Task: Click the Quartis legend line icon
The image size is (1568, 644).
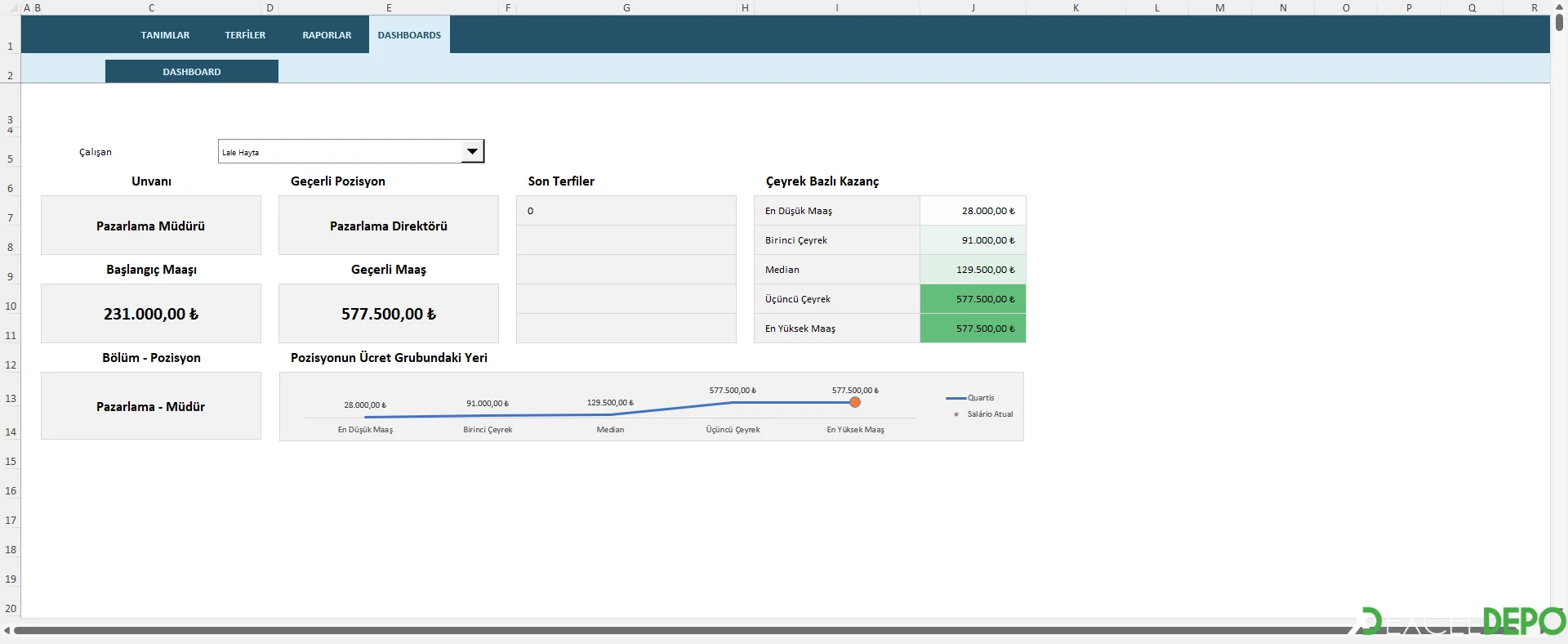Action: (x=955, y=398)
